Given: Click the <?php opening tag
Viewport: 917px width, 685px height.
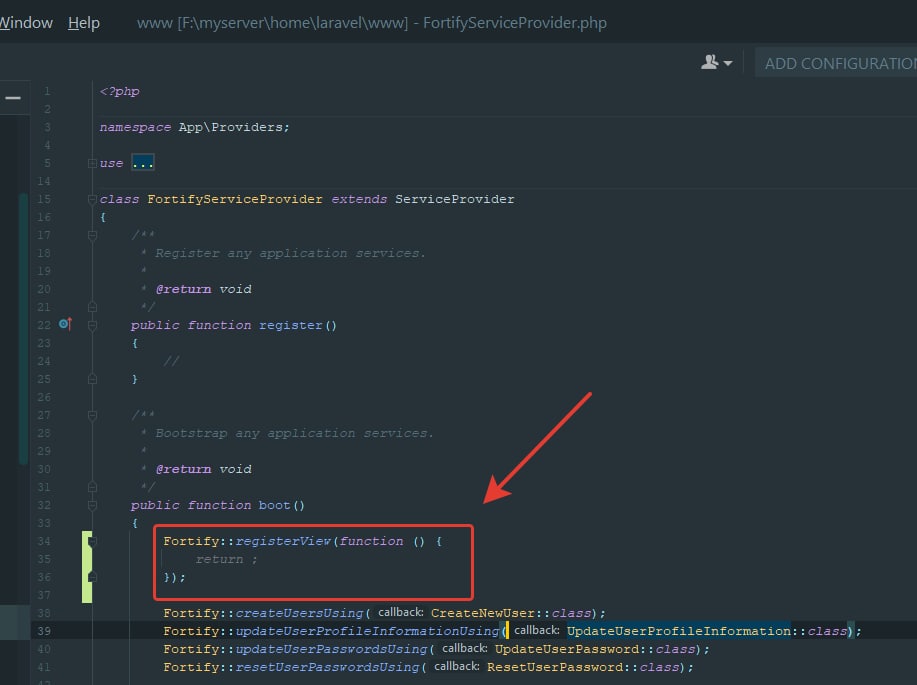Looking at the screenshot, I should coord(119,91).
